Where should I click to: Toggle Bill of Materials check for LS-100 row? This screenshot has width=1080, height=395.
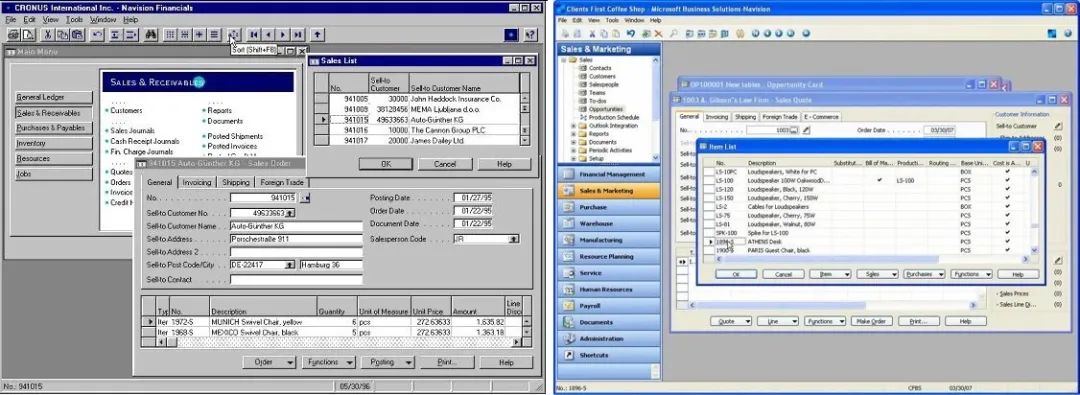(x=880, y=181)
